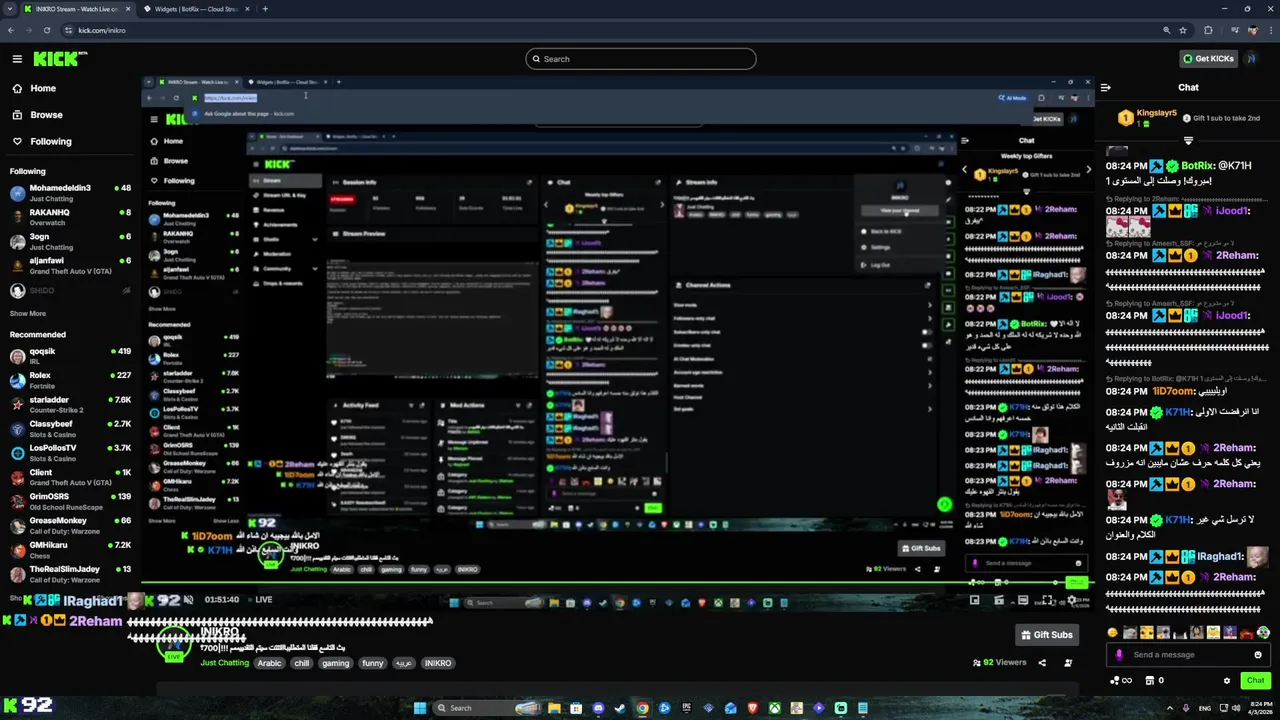The height and width of the screenshot is (720, 1280).
Task: Click the stream player settings gear
Action: pyautogui.click(x=1072, y=600)
